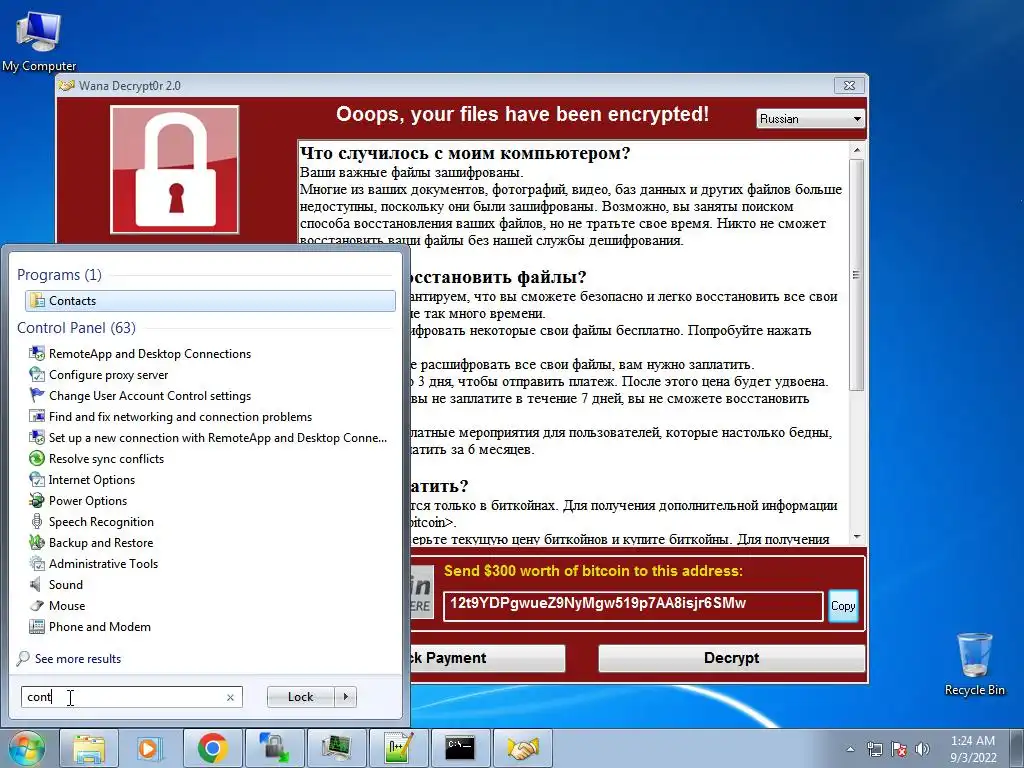1024x768 pixels.
Task: Open Contacts in Programs results
Action: [210, 300]
